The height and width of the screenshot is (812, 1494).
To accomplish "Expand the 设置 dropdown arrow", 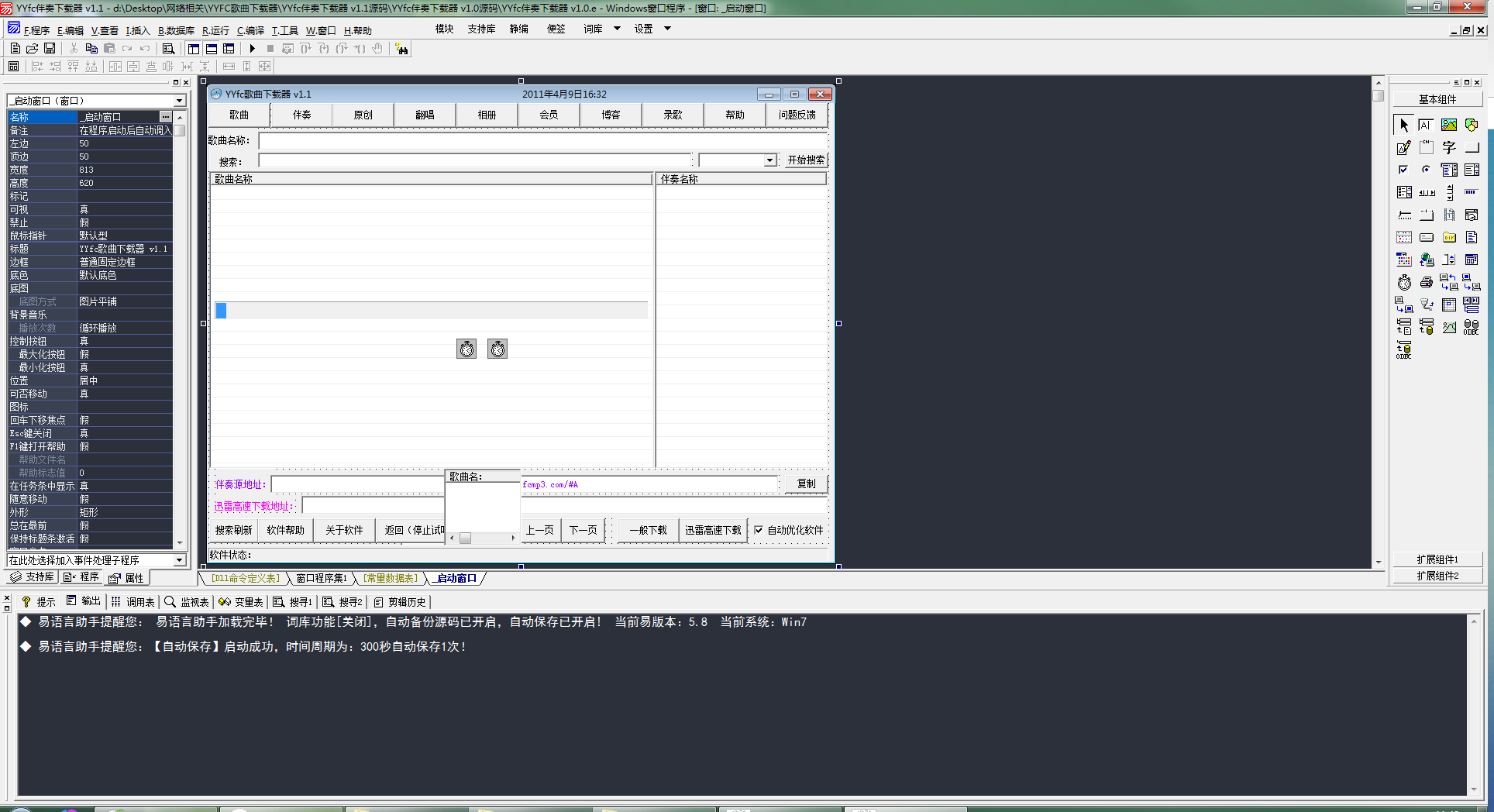I will coord(667,29).
